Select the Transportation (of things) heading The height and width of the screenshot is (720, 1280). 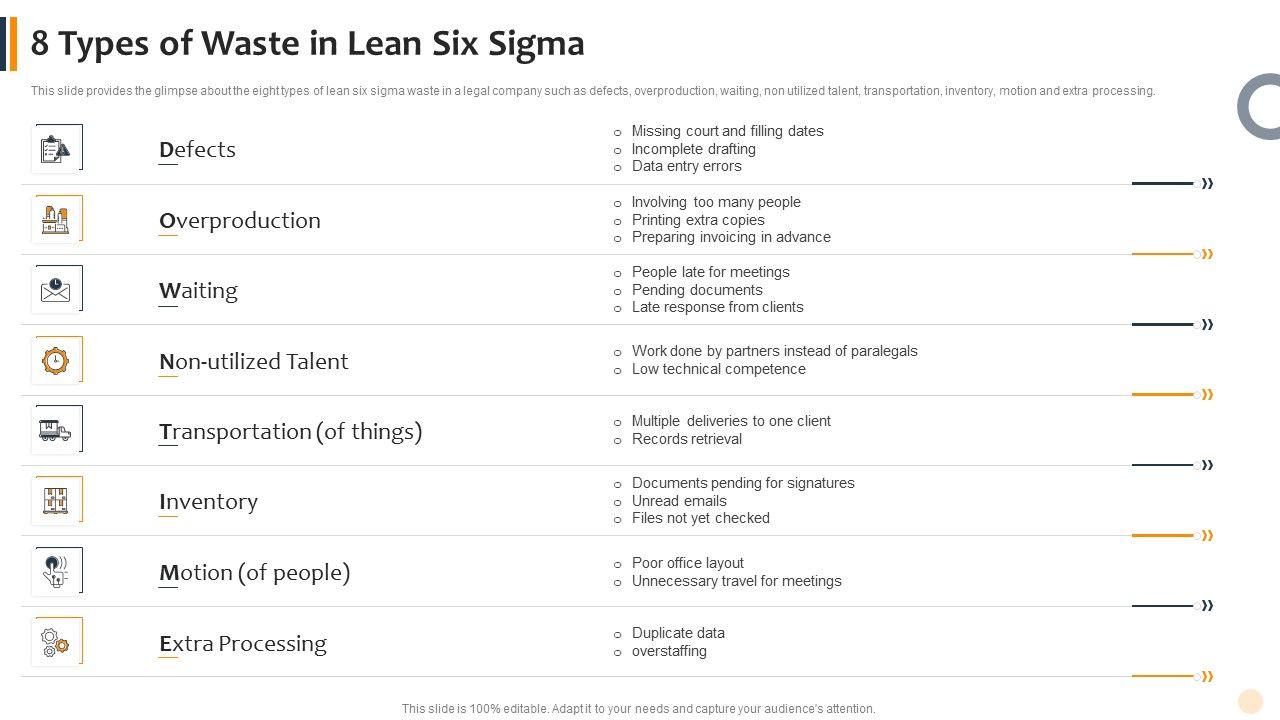[290, 431]
